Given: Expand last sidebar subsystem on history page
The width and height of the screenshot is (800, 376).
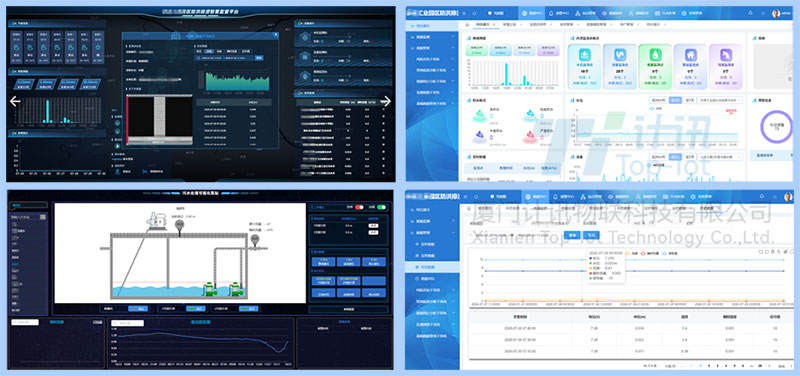Looking at the screenshot, I should tap(432, 336).
